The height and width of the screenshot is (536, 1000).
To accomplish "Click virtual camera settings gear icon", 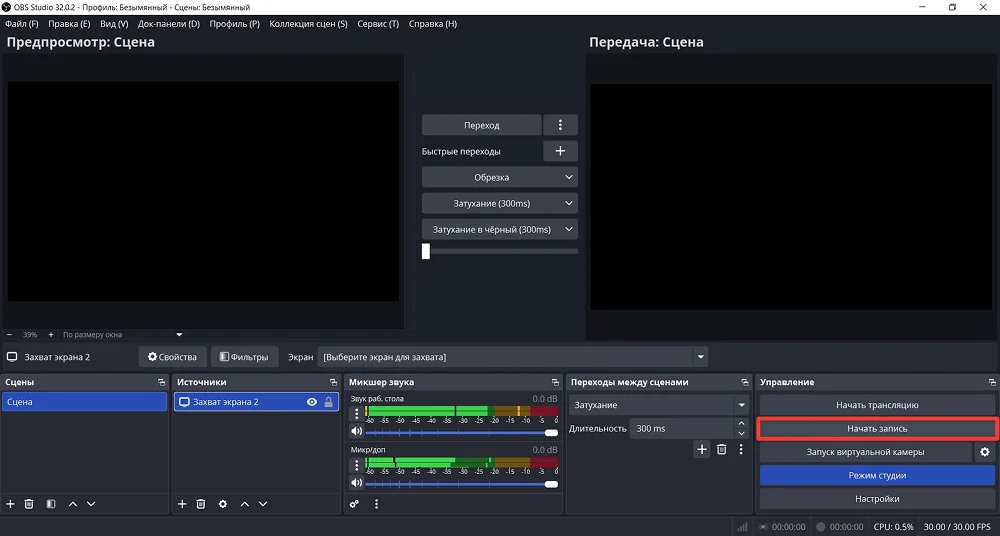I will (x=985, y=452).
